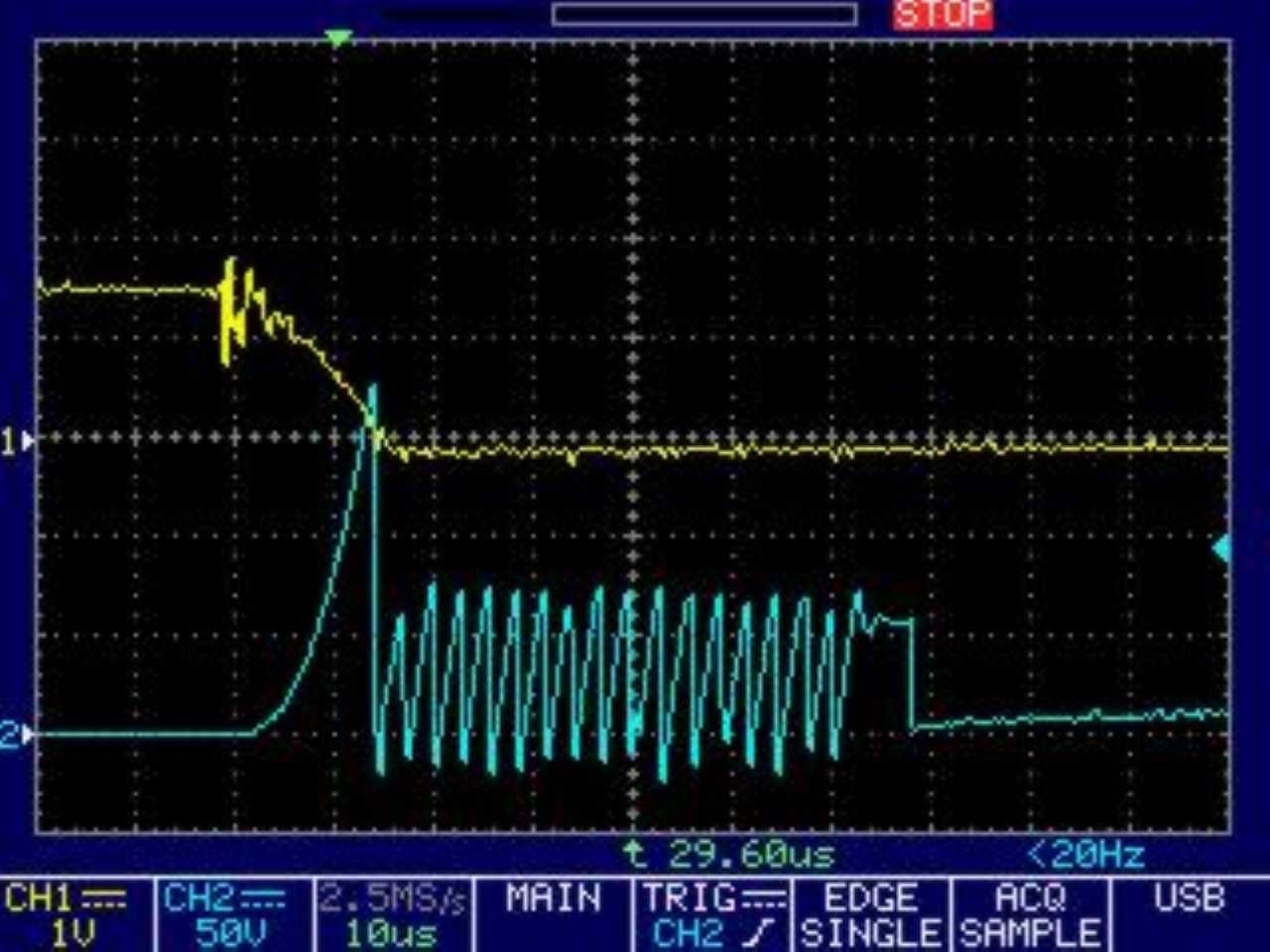This screenshot has width=1270, height=952.
Task: Open the 10us timebase setting
Action: tap(392, 932)
